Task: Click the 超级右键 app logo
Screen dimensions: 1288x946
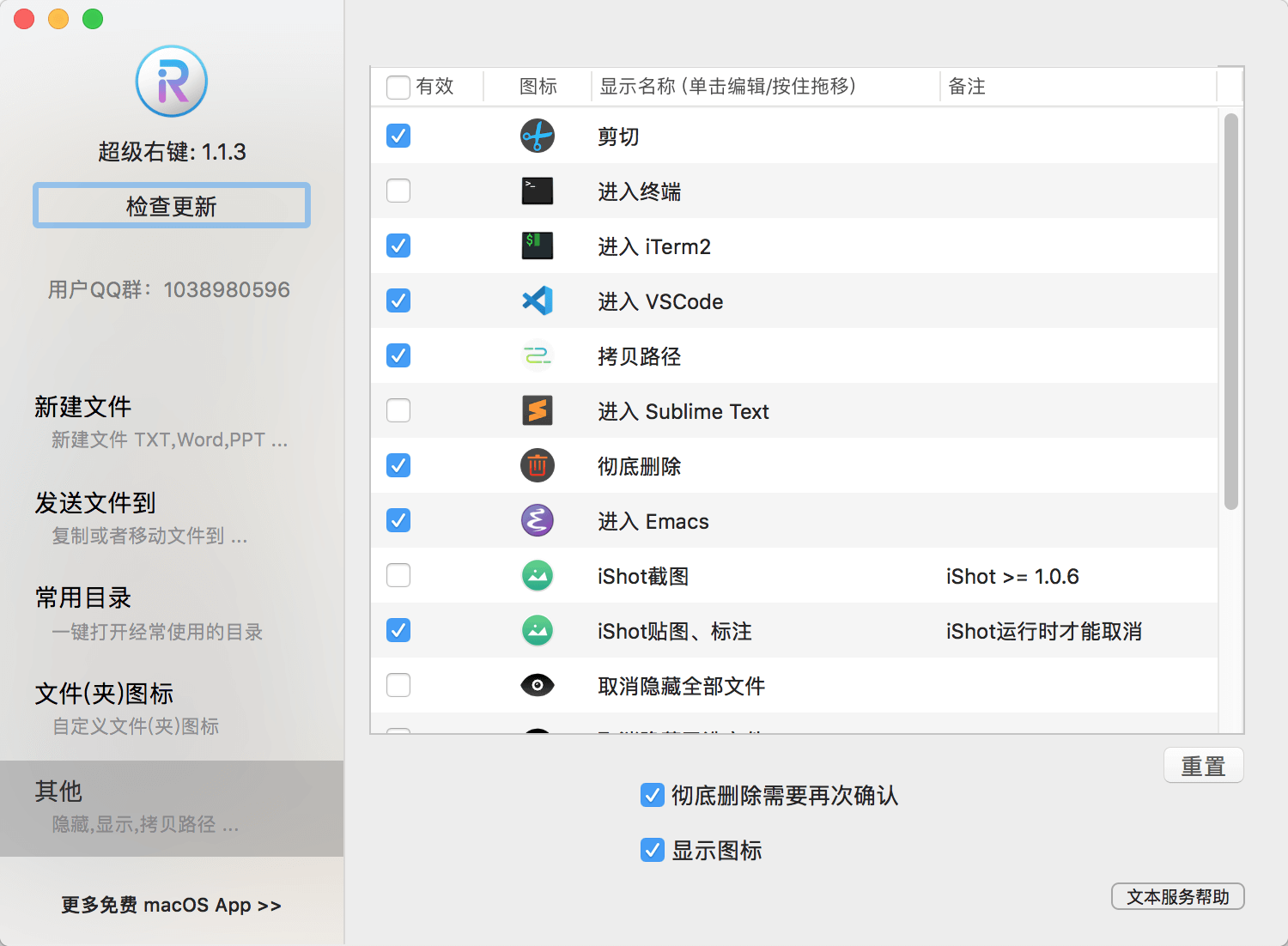Action: click(172, 82)
